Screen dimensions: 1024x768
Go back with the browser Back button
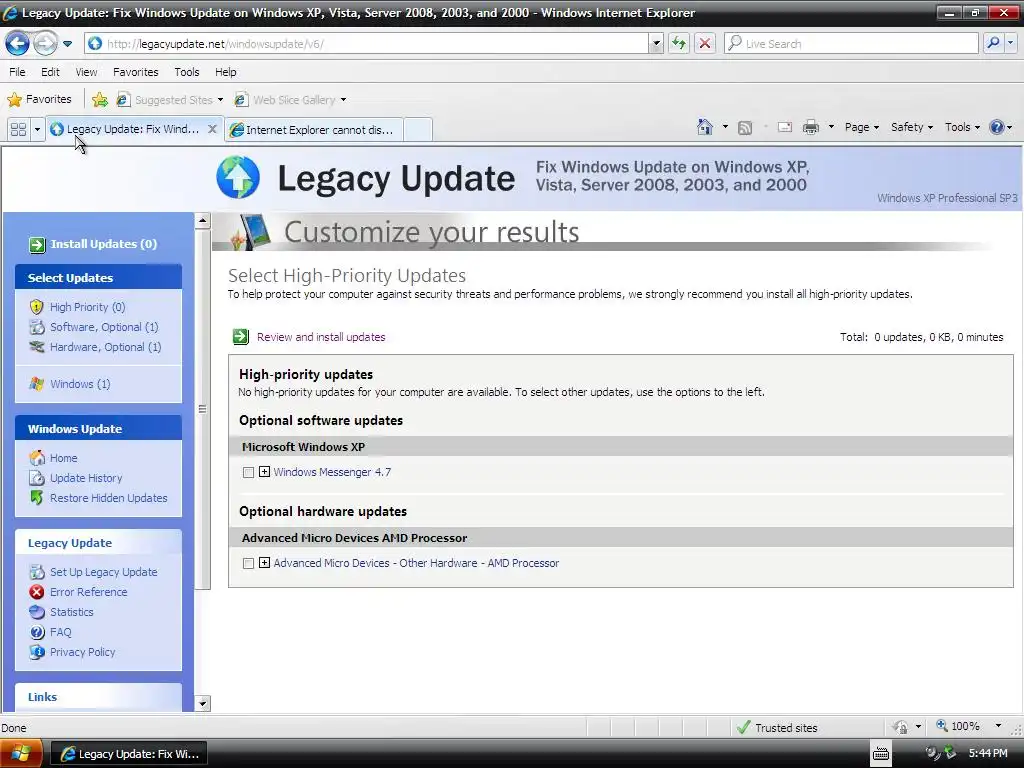(18, 44)
